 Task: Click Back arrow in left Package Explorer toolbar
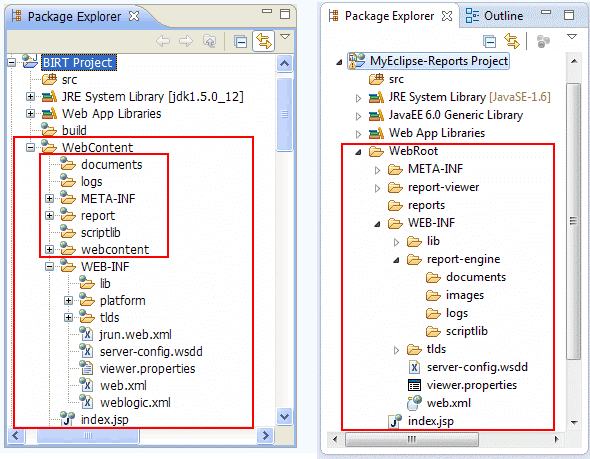click(163, 41)
